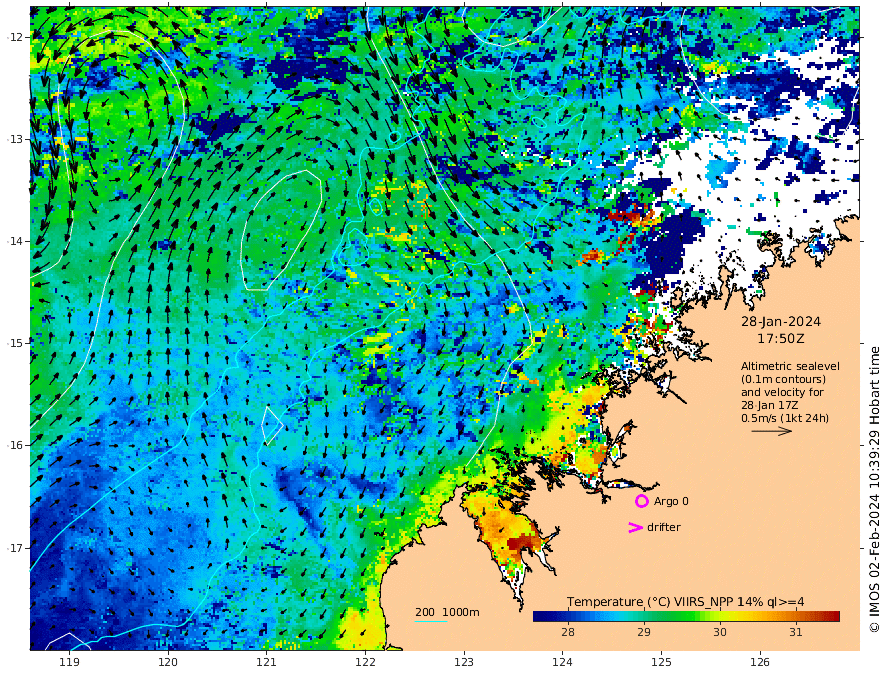The width and height of the screenshot is (880, 680).
Task: Click the '0.5m/s (1kt 24h)' scale text
Action: [785, 418]
